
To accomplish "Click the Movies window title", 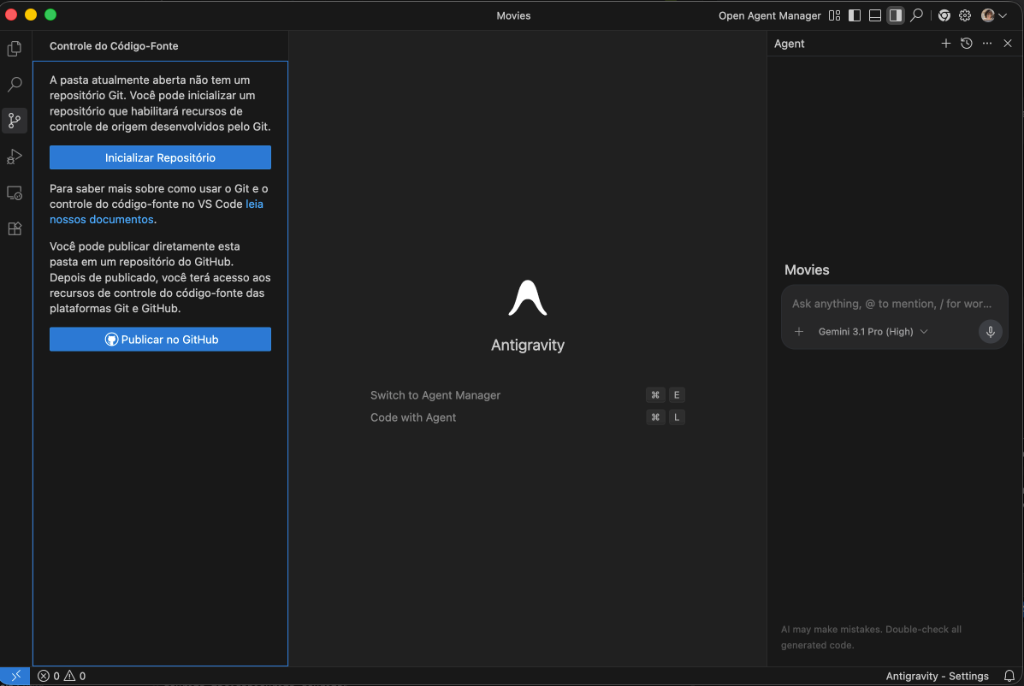I will pos(513,16).
